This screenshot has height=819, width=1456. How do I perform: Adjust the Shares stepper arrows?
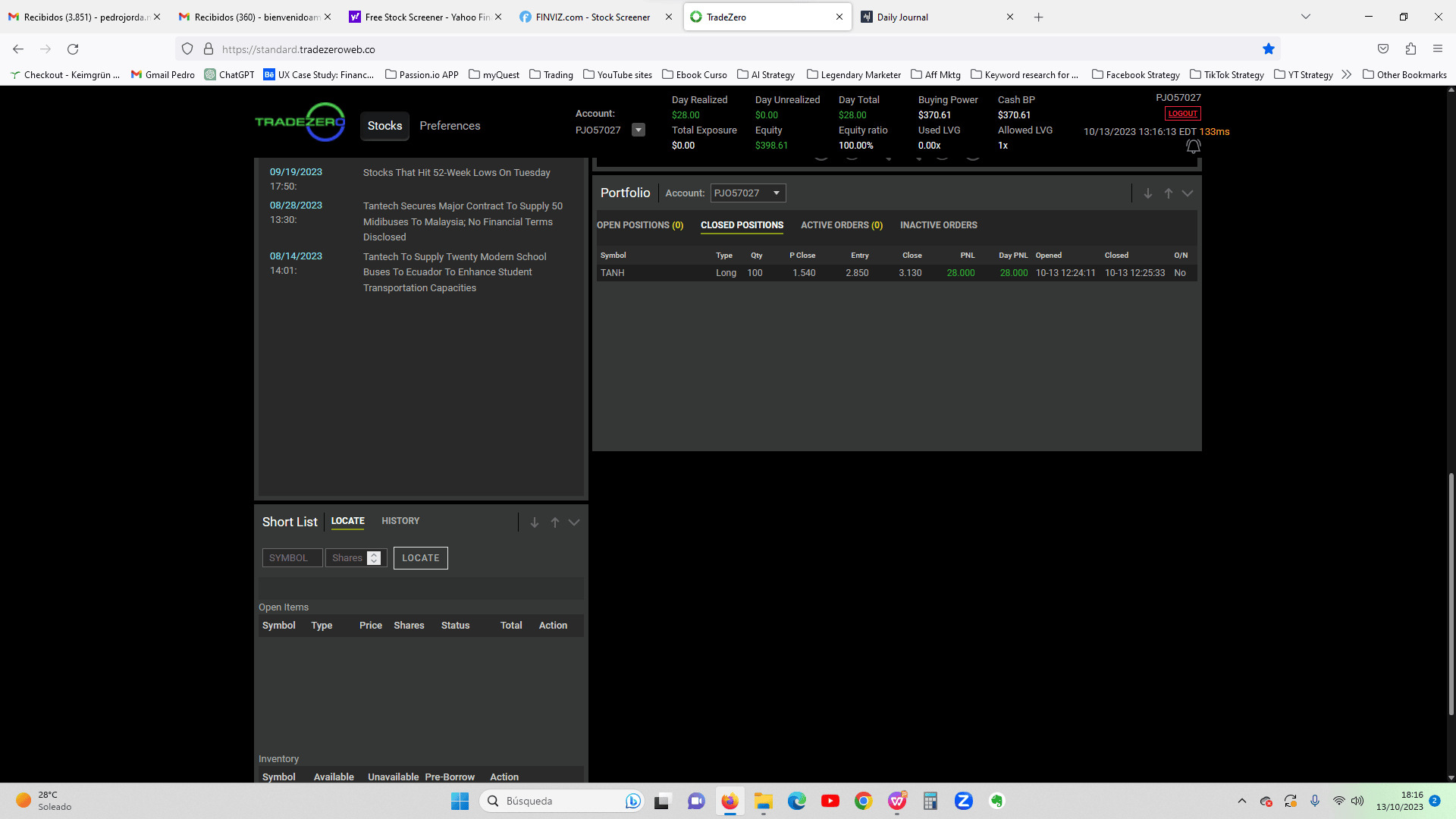pyautogui.click(x=374, y=558)
